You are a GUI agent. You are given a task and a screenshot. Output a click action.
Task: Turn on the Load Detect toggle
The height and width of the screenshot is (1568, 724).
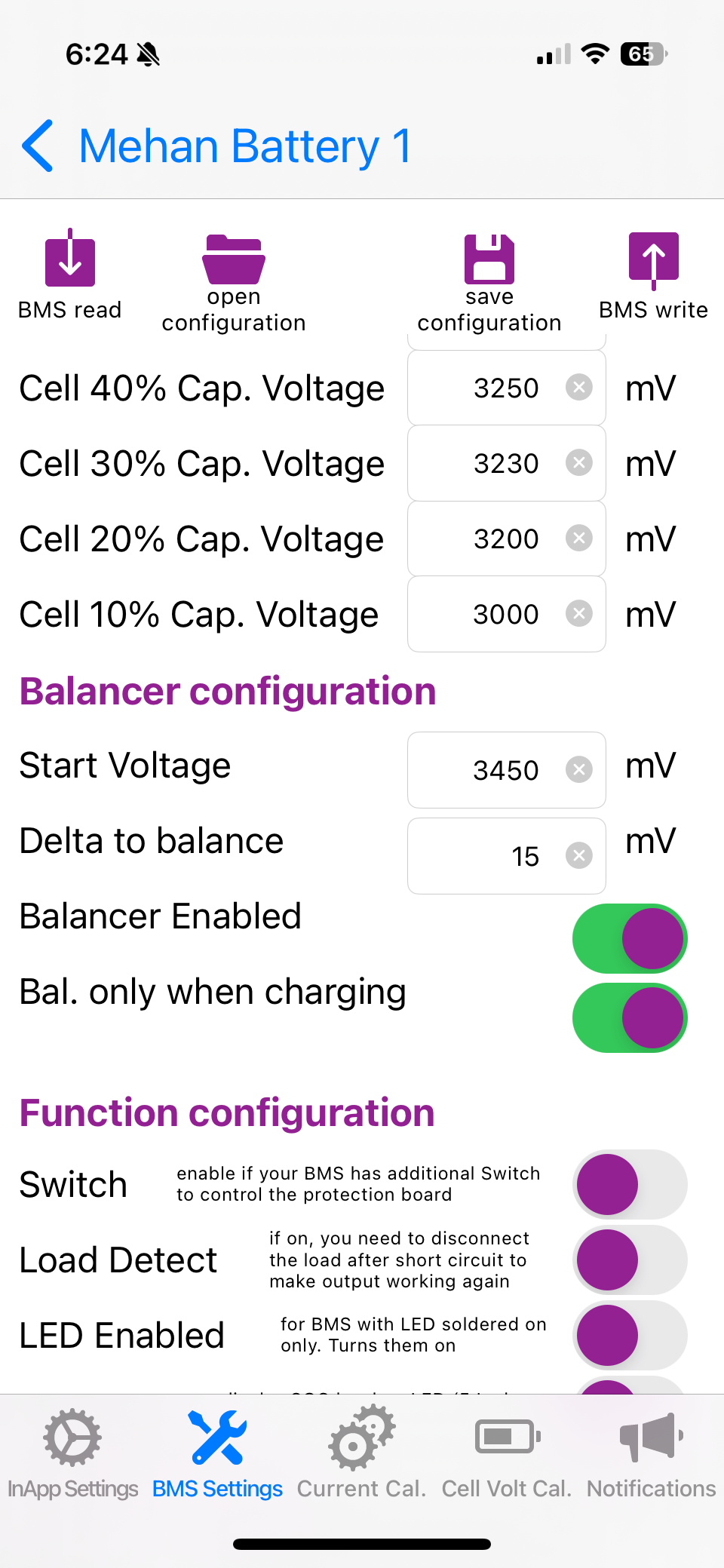[x=630, y=1260]
